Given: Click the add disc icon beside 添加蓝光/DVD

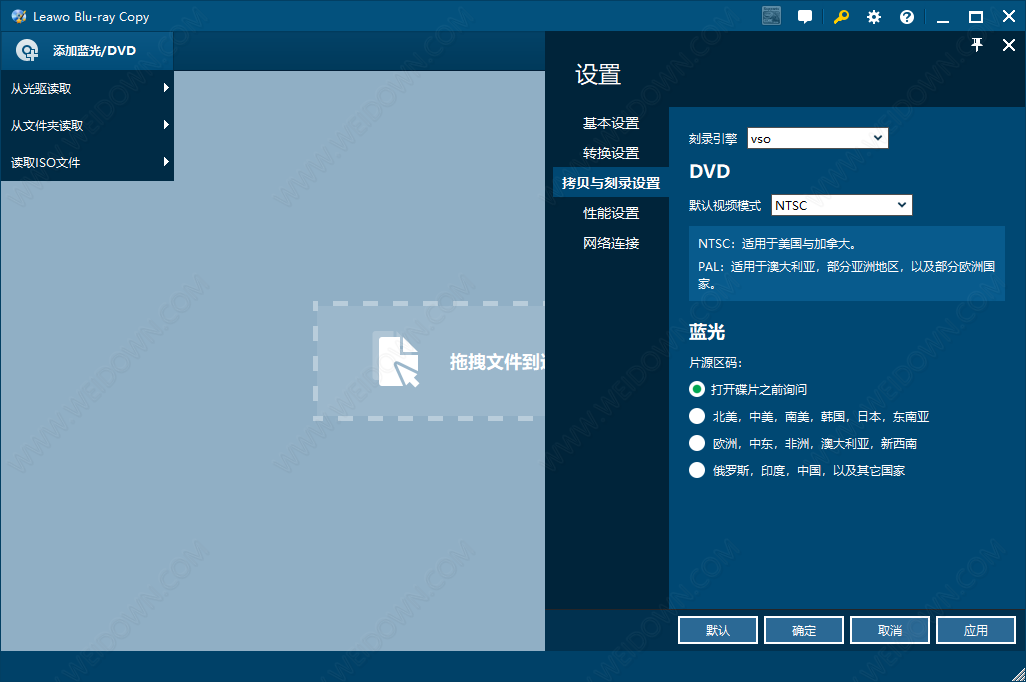Looking at the screenshot, I should pos(27,50).
